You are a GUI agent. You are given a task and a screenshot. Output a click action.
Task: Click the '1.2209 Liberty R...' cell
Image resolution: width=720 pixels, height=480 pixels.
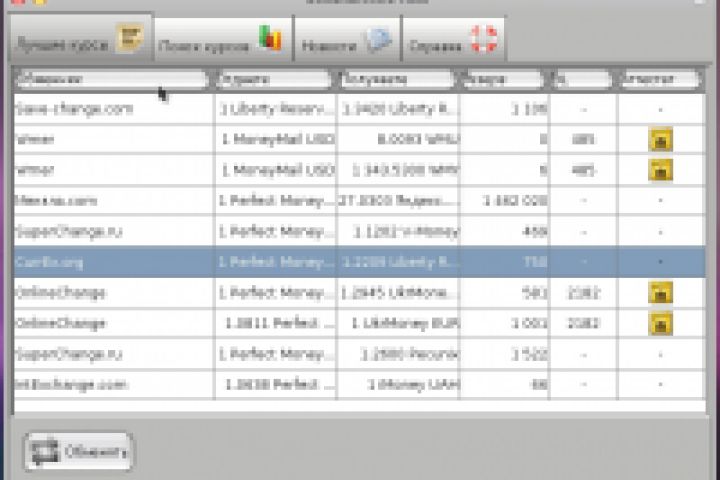click(398, 262)
